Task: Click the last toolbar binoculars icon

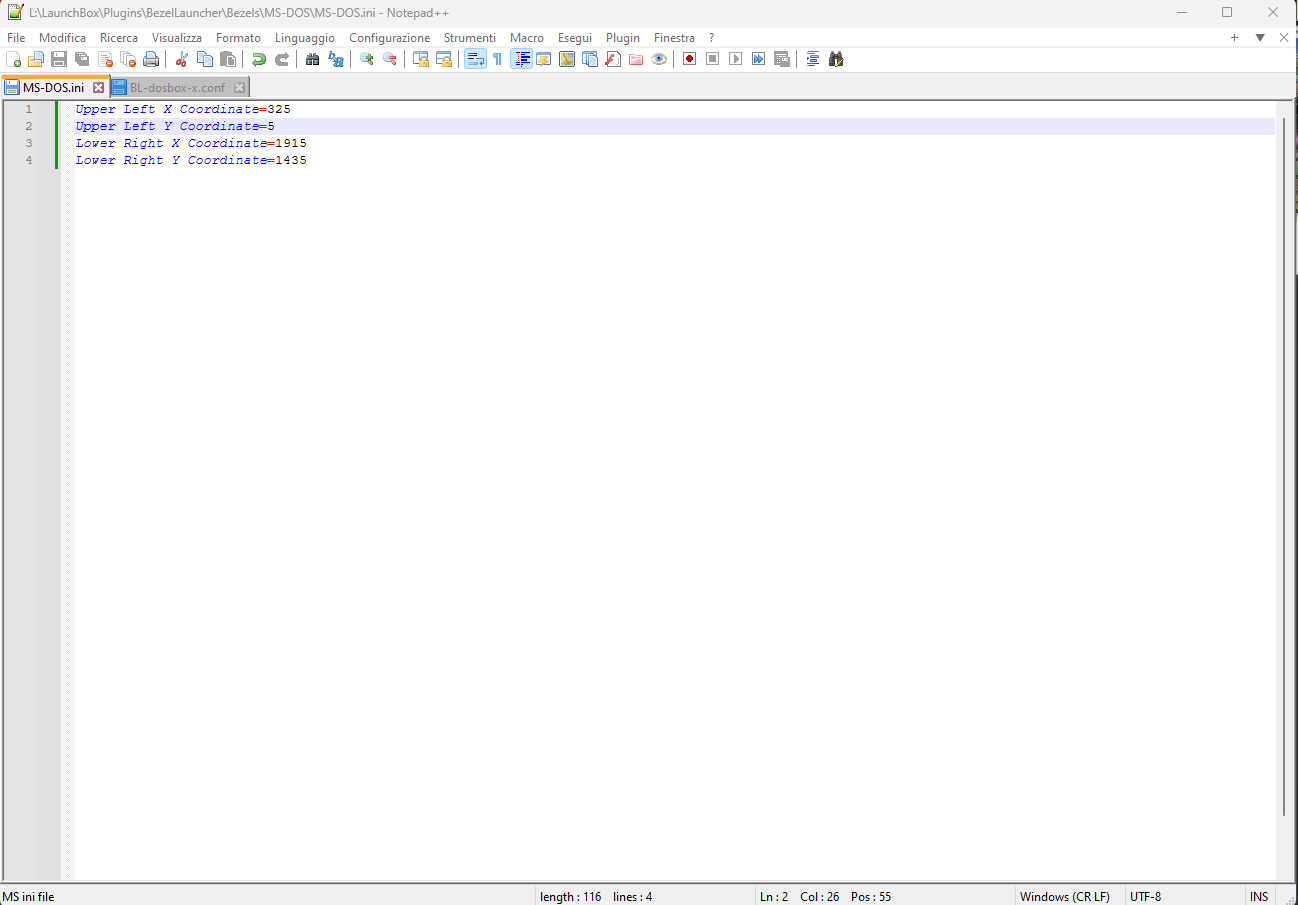Action: click(836, 59)
